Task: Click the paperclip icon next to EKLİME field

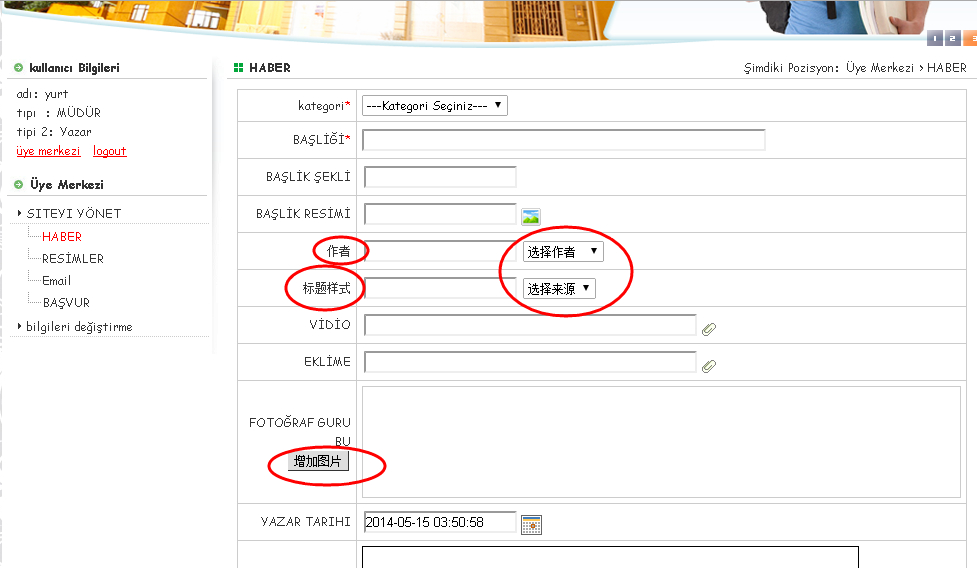Action: [709, 366]
